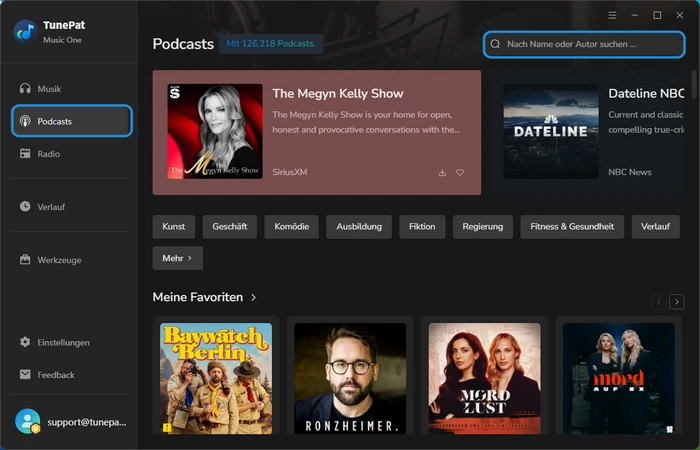The height and width of the screenshot is (450, 700).
Task: Open the Ronzheimer podcast
Action: (350, 378)
